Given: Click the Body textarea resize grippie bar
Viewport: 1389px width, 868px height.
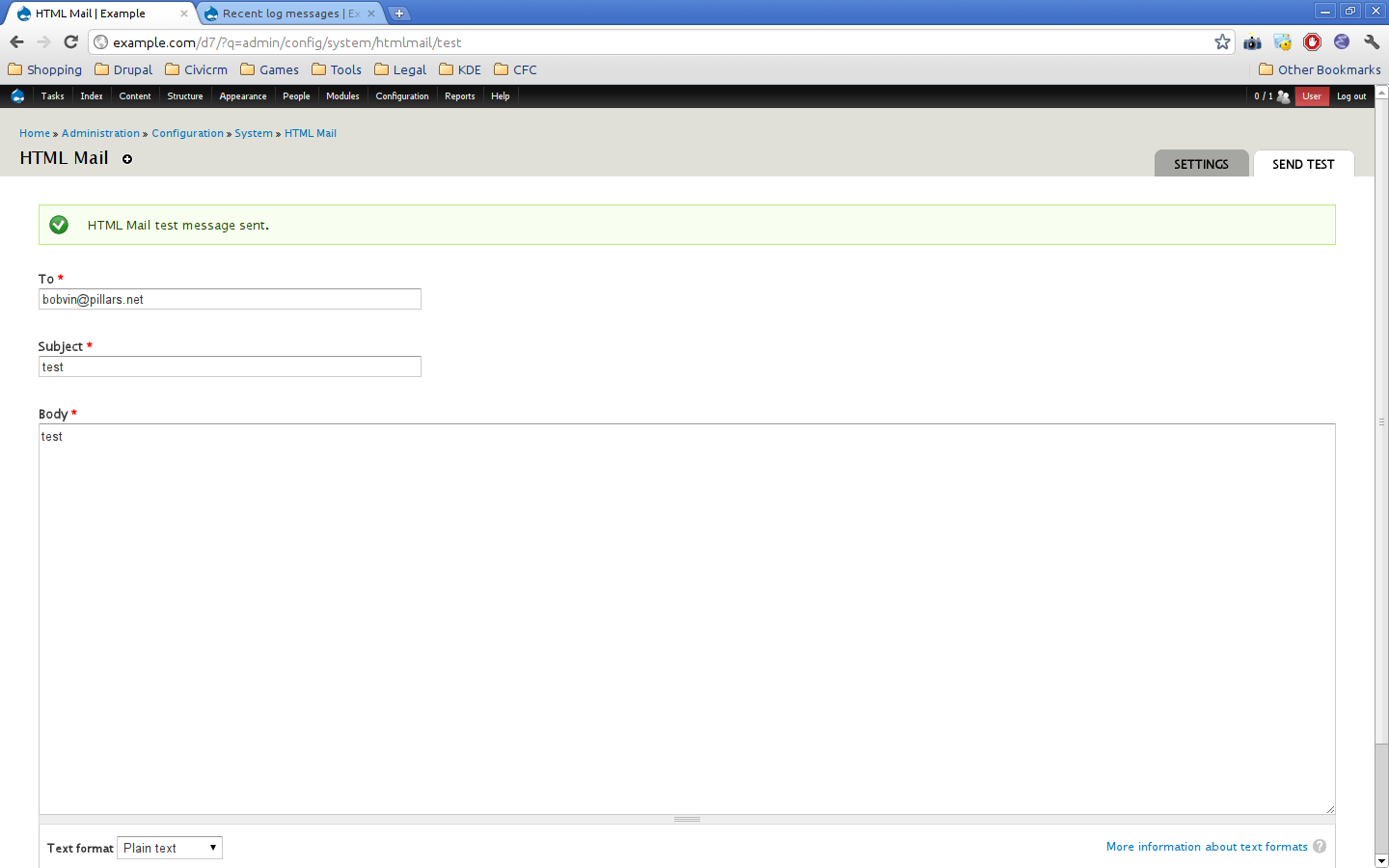Looking at the screenshot, I should [687, 819].
